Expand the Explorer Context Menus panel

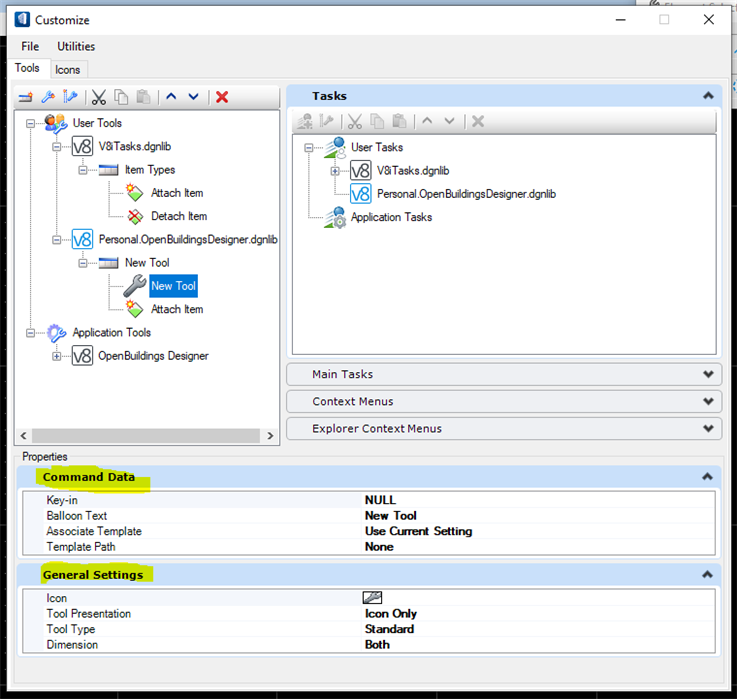[x=708, y=429]
